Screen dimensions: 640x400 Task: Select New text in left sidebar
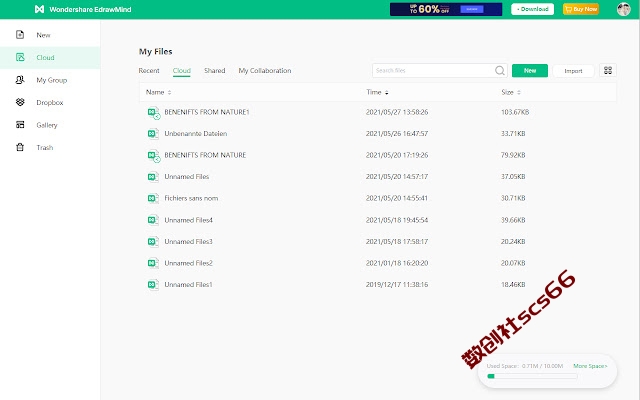pyautogui.click(x=43, y=35)
